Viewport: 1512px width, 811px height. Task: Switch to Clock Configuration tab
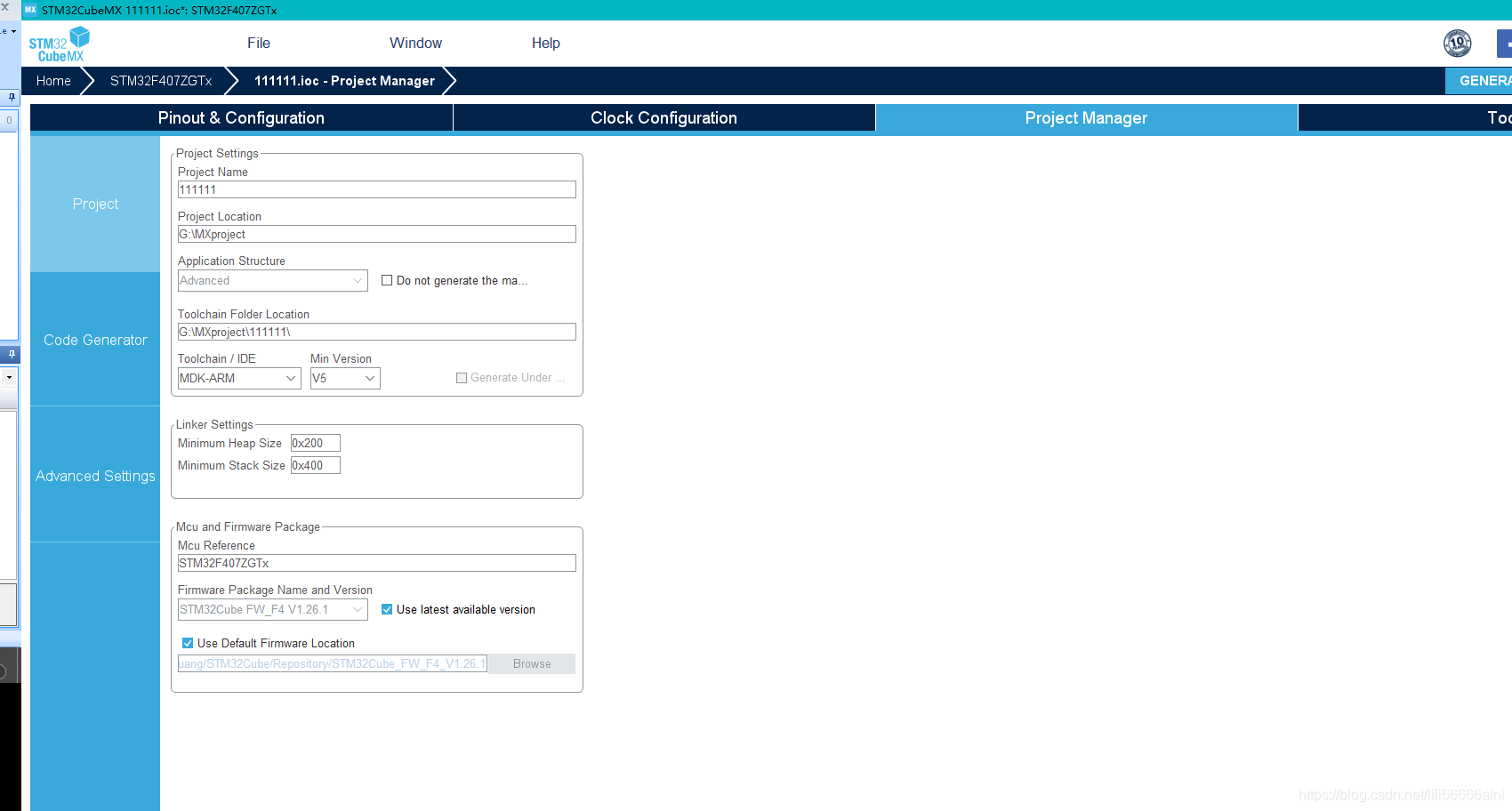coord(664,117)
